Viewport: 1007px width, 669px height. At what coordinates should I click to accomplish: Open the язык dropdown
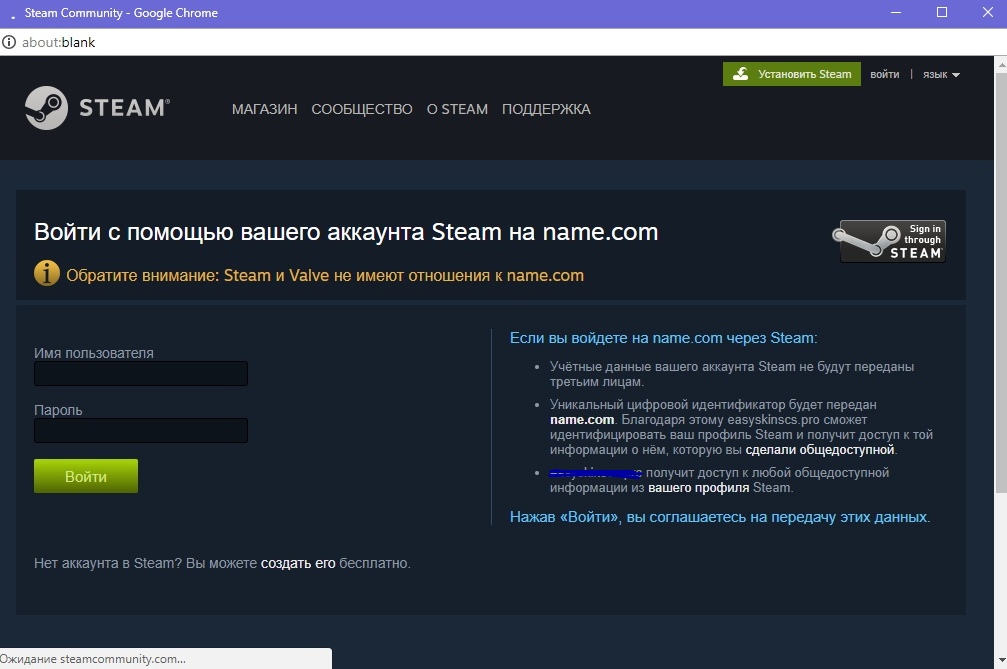[x=938, y=74]
